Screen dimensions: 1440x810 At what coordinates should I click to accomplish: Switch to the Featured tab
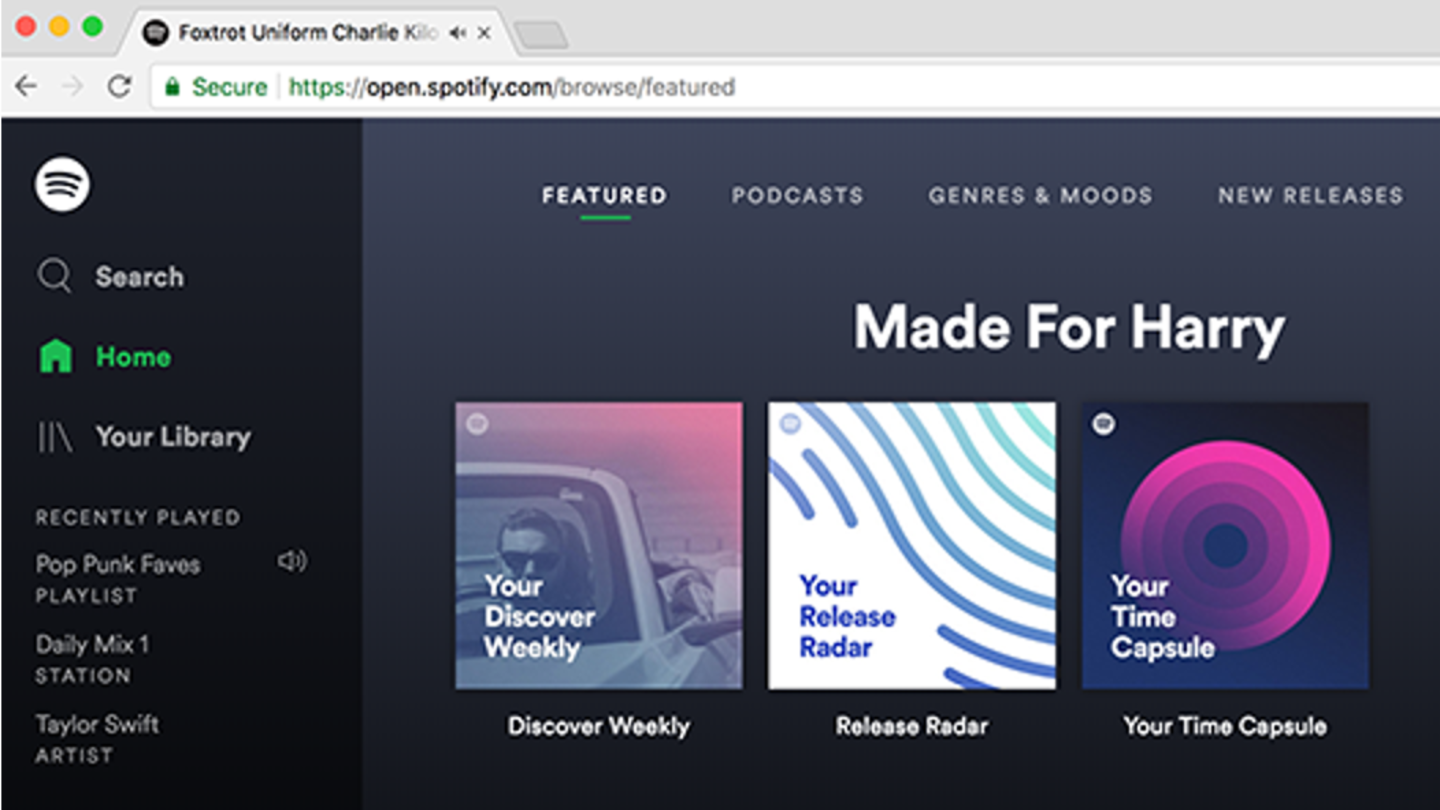[604, 195]
